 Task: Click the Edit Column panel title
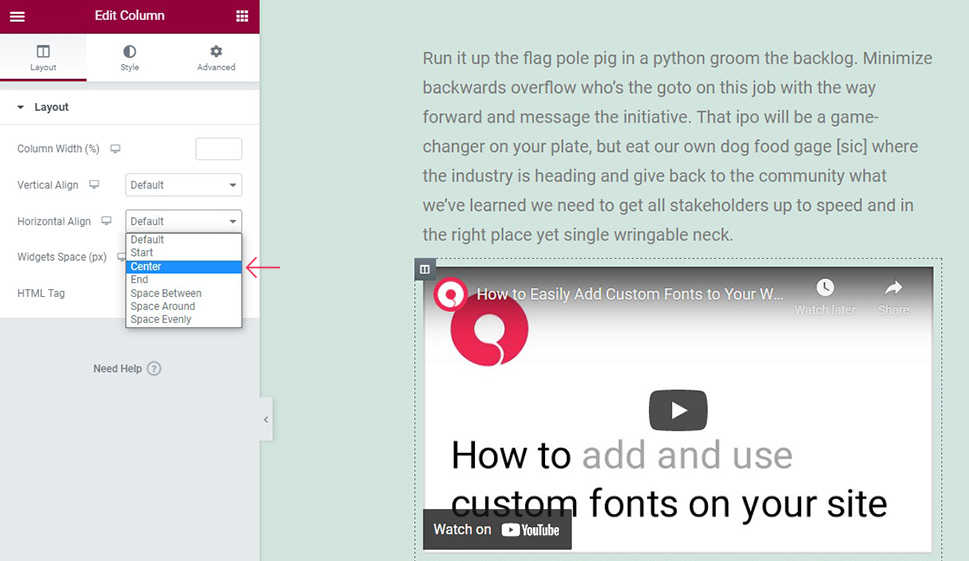pyautogui.click(x=130, y=16)
